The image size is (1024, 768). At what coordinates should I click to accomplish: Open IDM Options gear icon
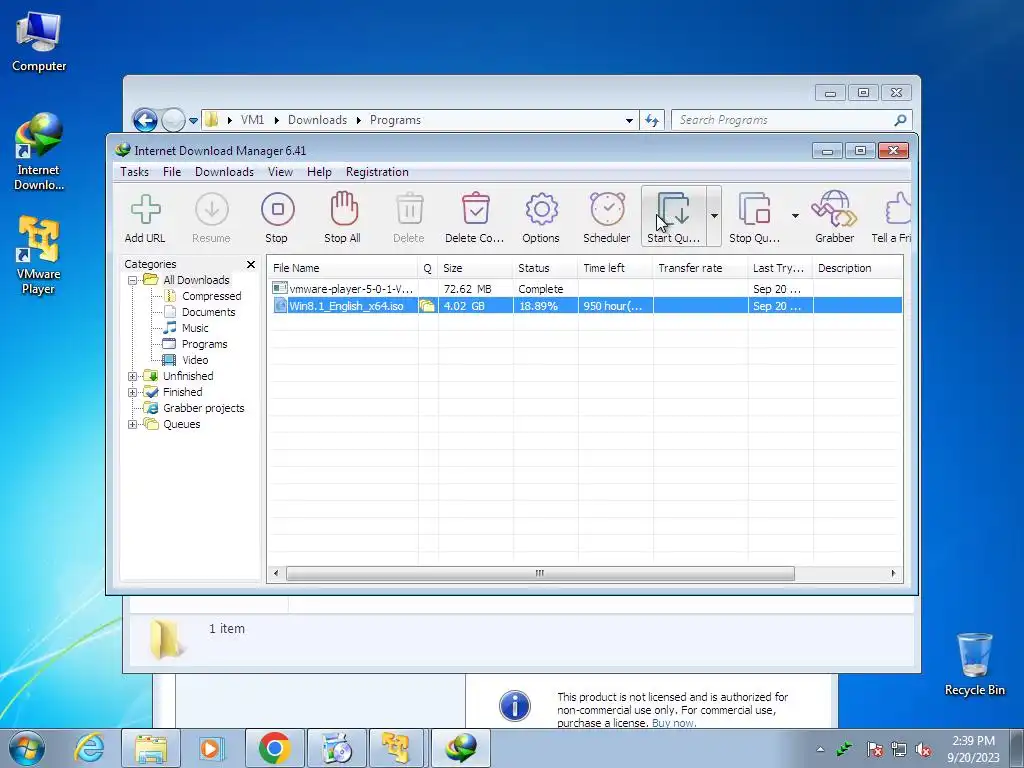click(541, 209)
